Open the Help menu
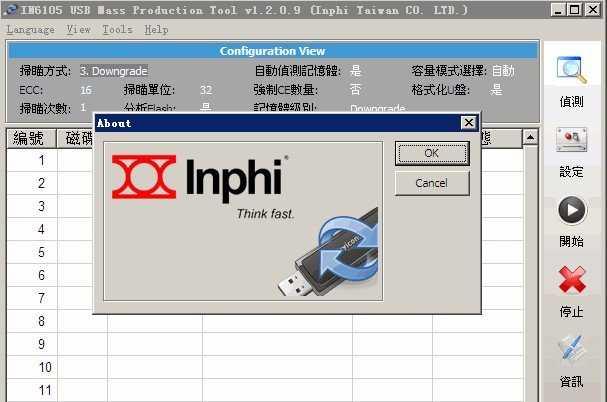 click(x=156, y=30)
